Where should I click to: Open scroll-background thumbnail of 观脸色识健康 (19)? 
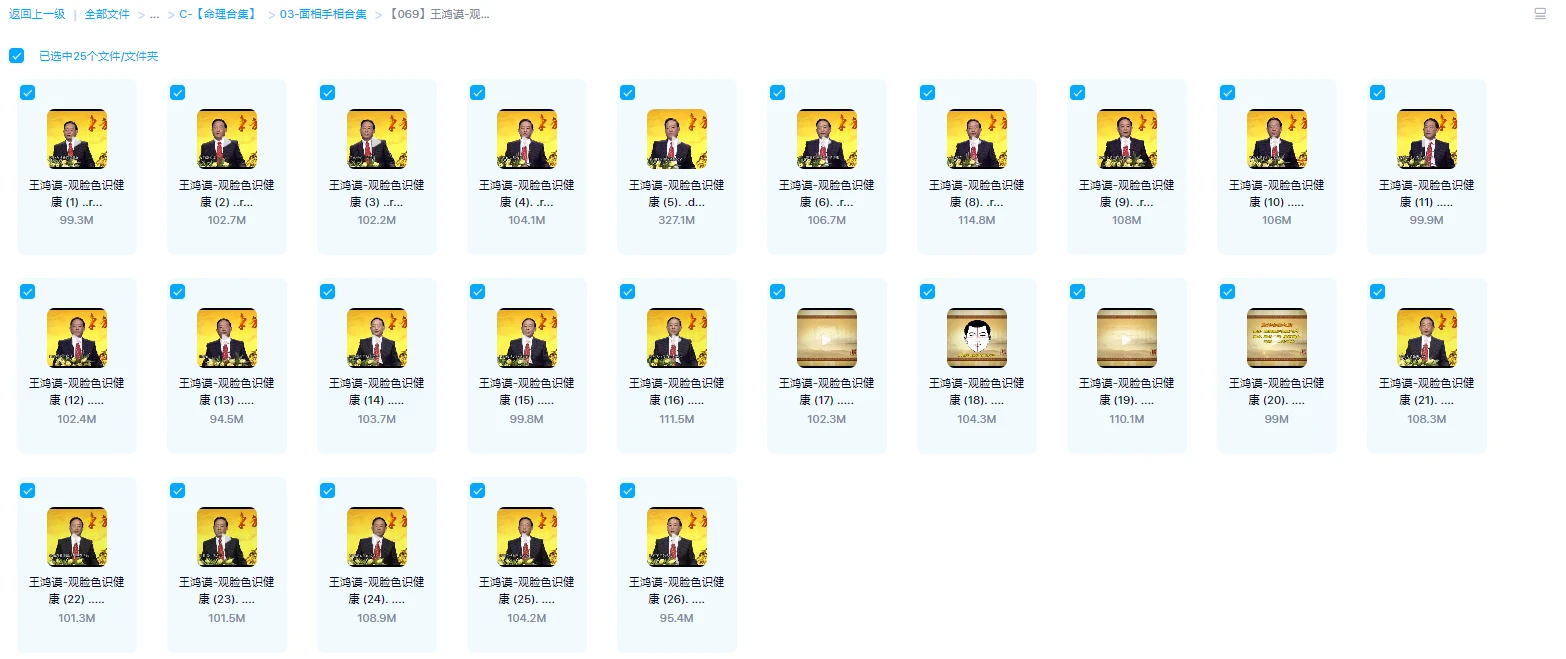tap(1127, 338)
